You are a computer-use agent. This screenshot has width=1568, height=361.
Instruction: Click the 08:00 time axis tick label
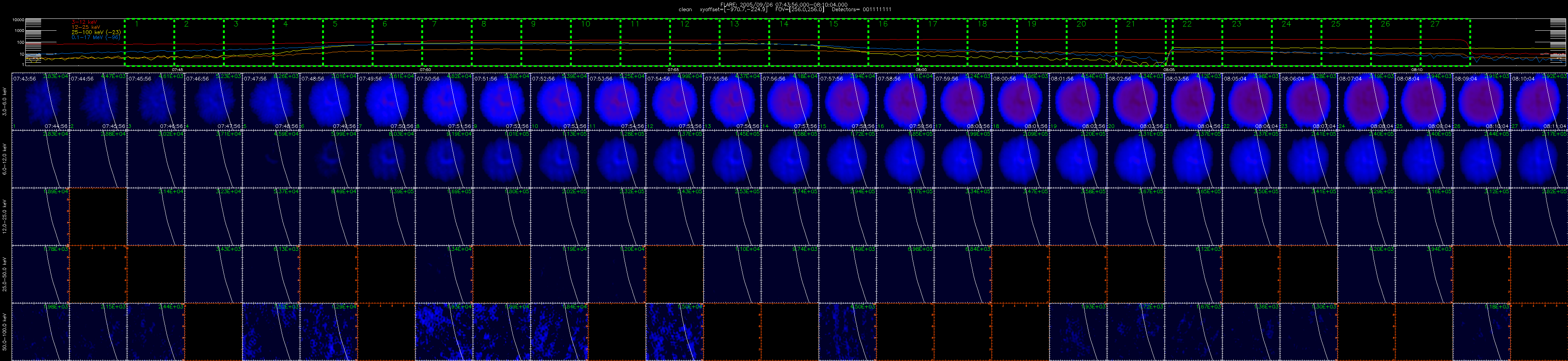click(x=921, y=70)
